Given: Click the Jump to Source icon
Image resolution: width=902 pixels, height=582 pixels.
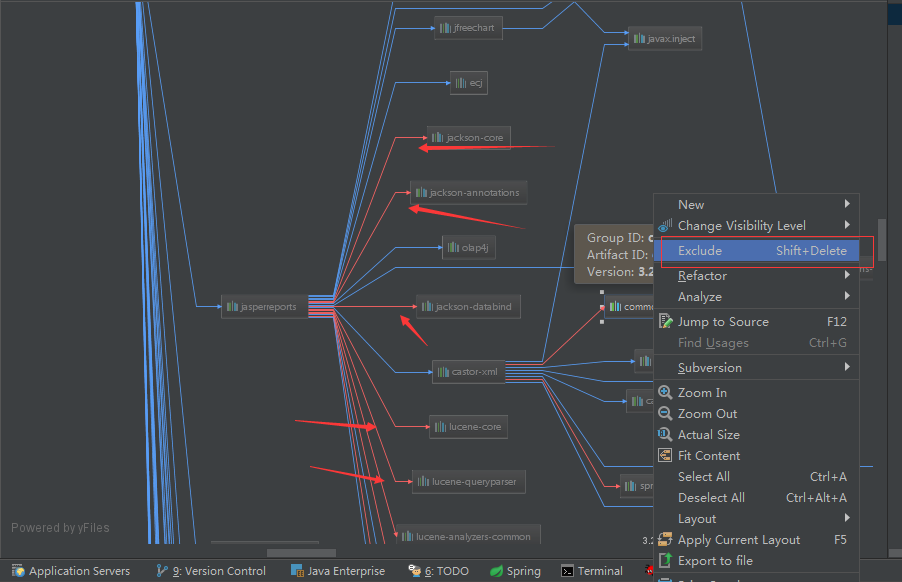Looking at the screenshot, I should 665,322.
